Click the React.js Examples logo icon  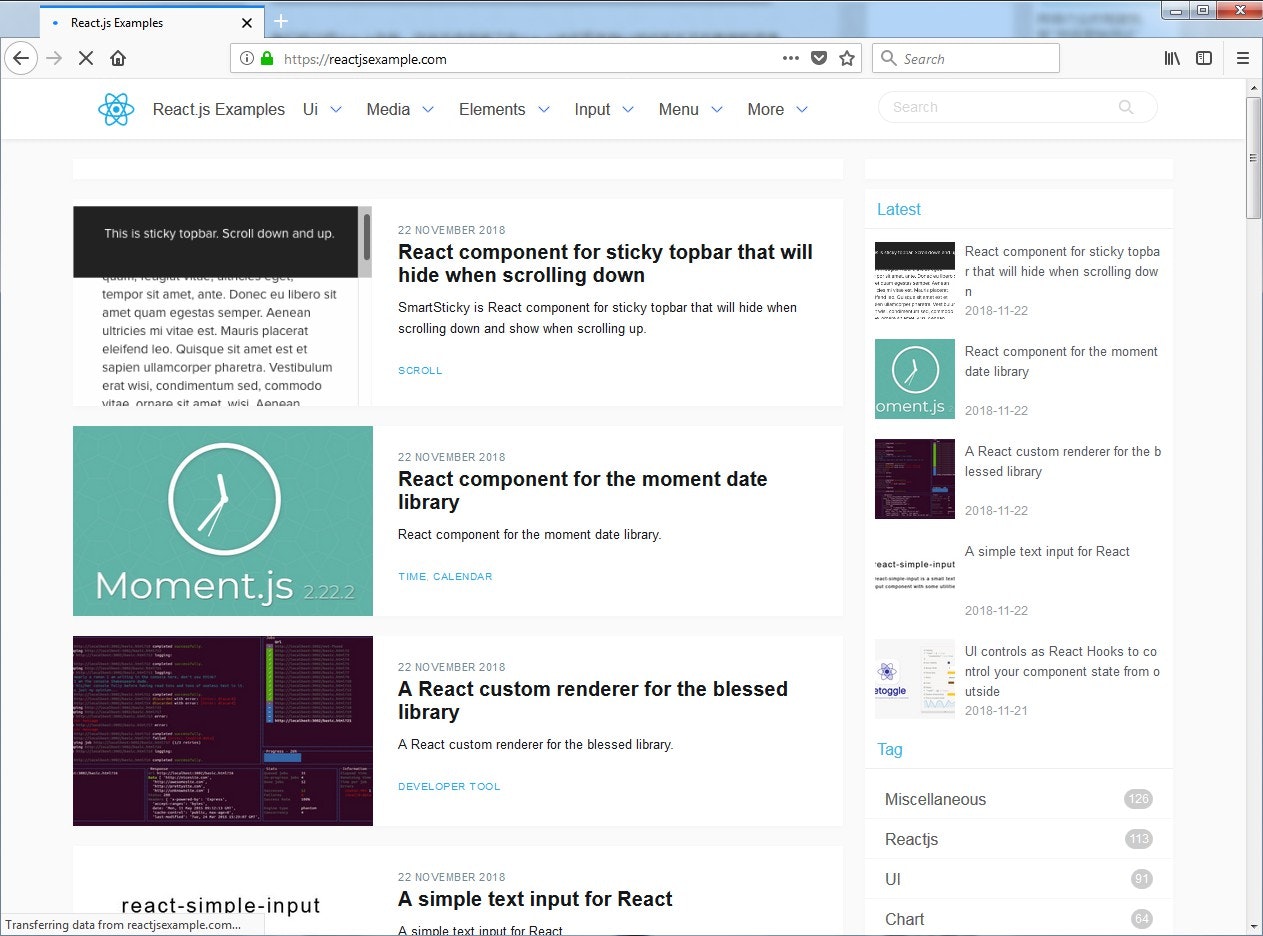[x=116, y=109]
